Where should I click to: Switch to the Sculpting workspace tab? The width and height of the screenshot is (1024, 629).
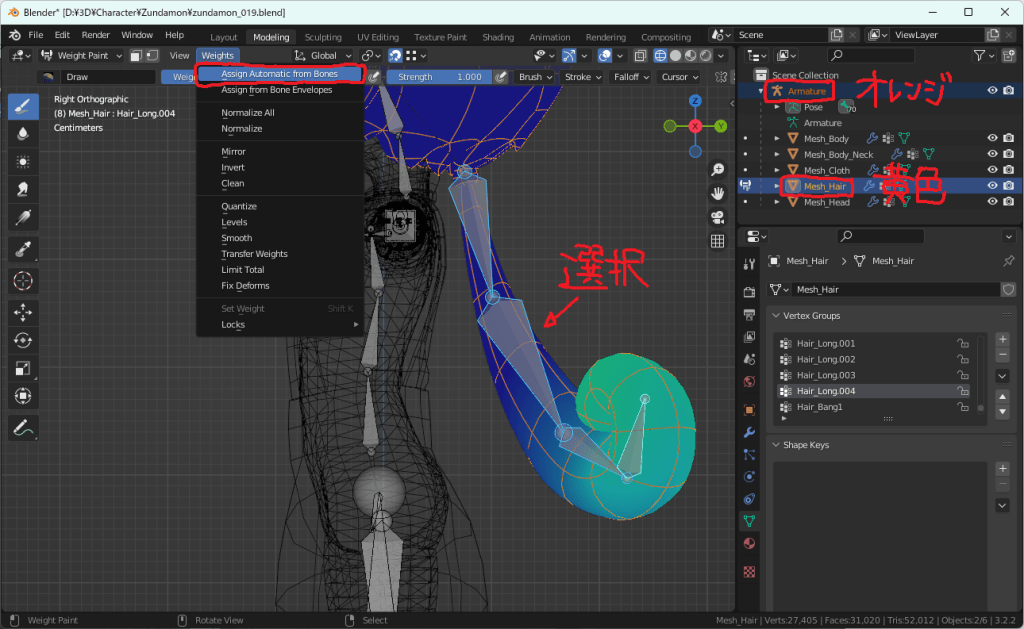(x=322, y=37)
